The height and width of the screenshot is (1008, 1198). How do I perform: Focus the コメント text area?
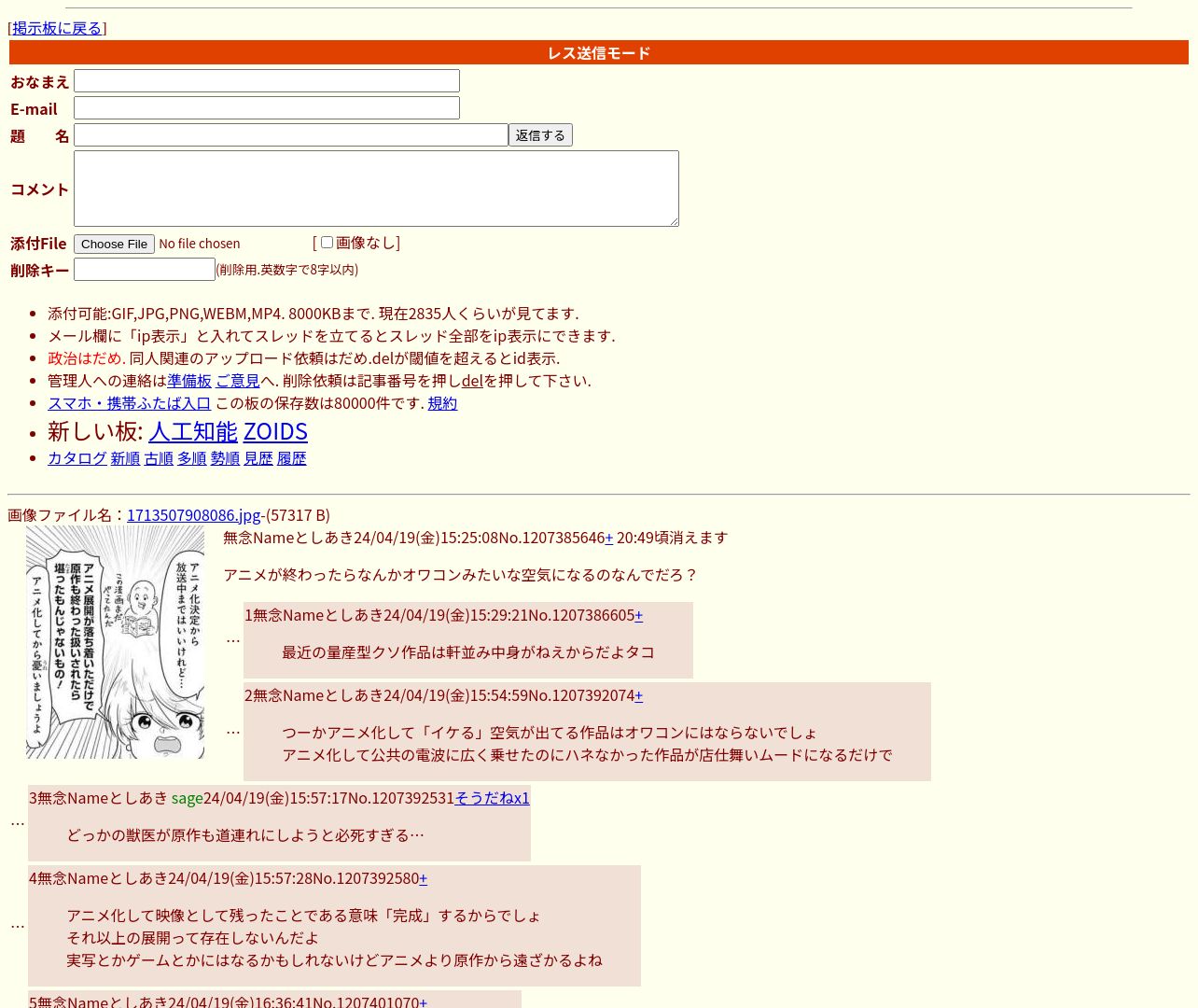point(376,189)
